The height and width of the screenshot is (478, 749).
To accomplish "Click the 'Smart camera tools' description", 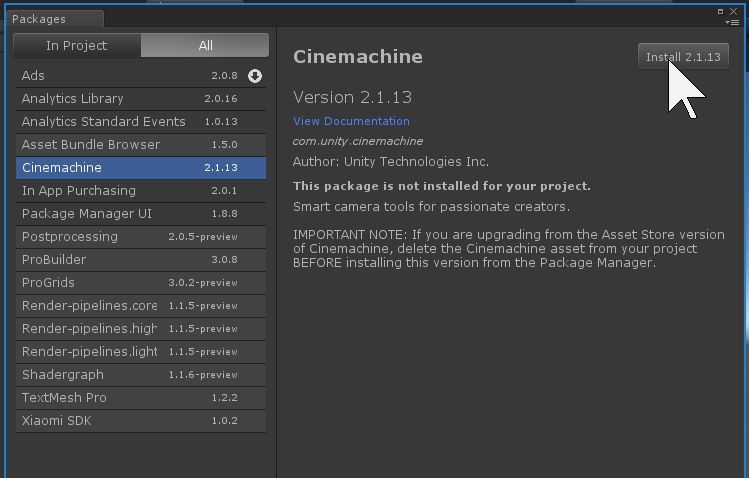I will (x=431, y=207).
